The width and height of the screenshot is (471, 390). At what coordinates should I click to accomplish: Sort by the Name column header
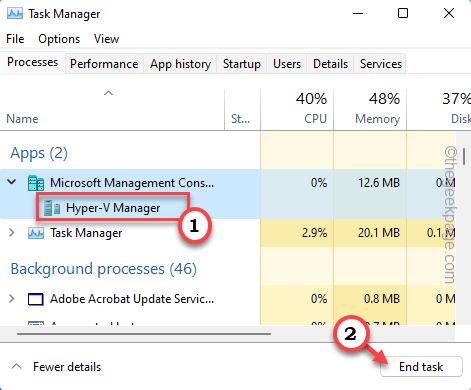coord(112,110)
